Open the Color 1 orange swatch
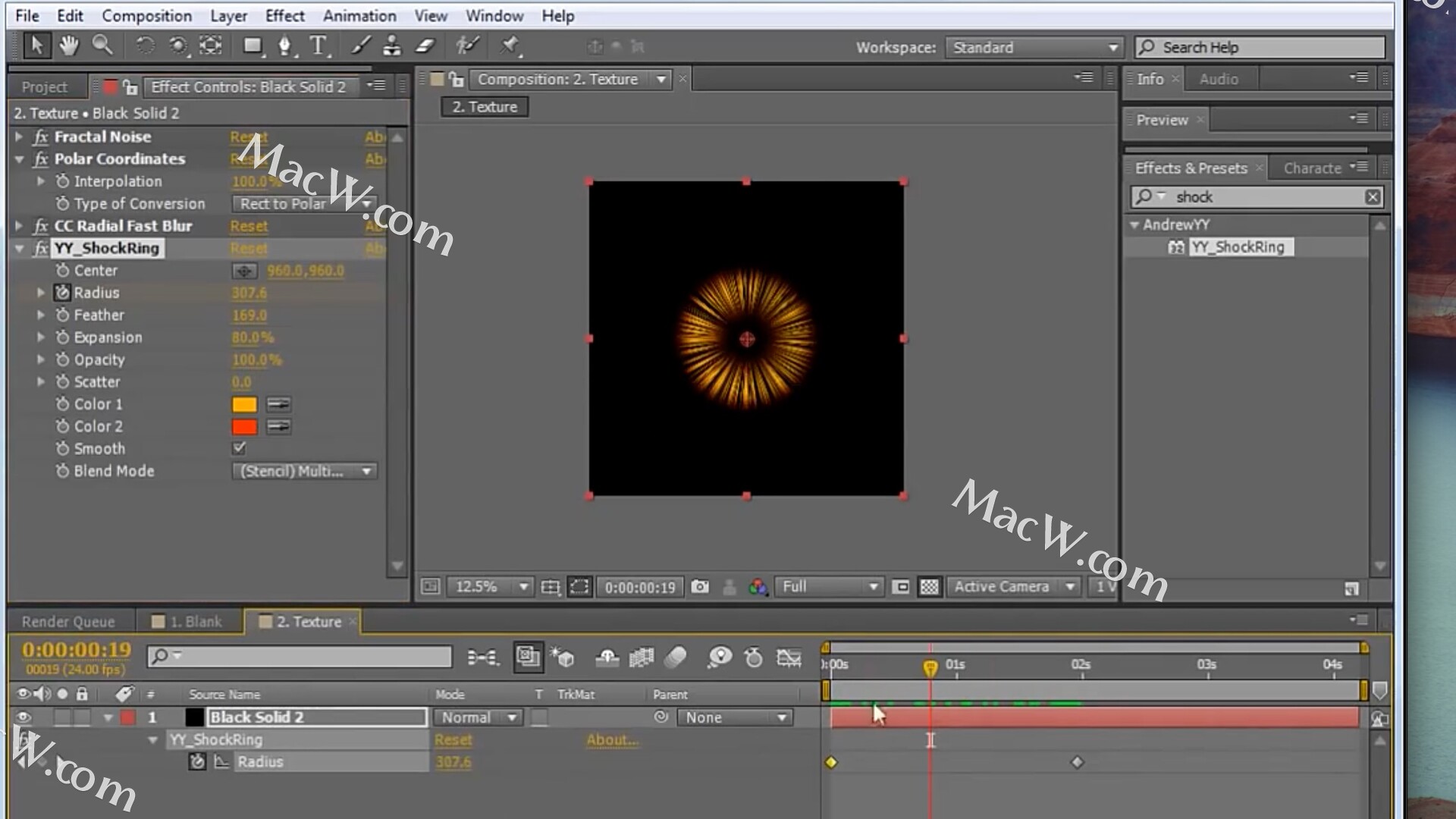Image resolution: width=1456 pixels, height=819 pixels. click(244, 404)
